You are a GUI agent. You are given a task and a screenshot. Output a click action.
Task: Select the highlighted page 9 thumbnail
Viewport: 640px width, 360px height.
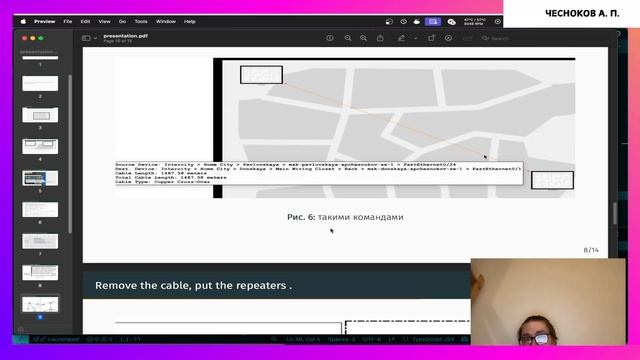40,304
